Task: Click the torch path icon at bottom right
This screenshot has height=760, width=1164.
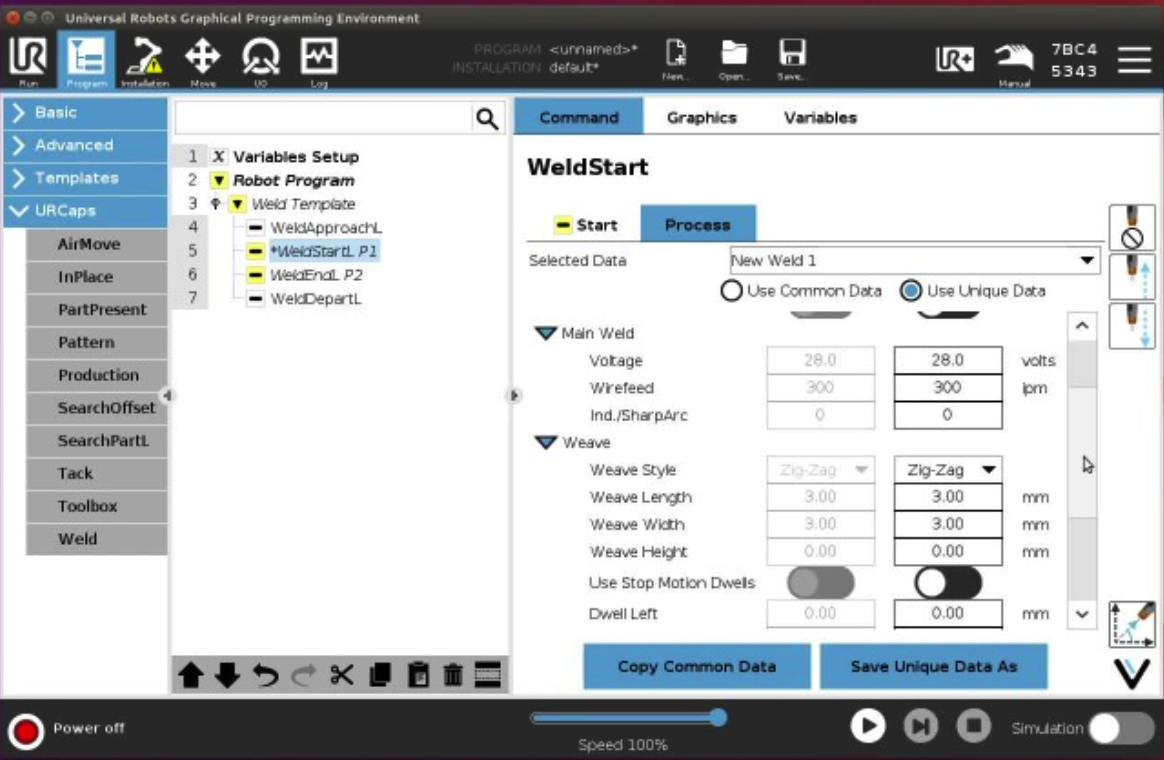Action: coord(1131,624)
